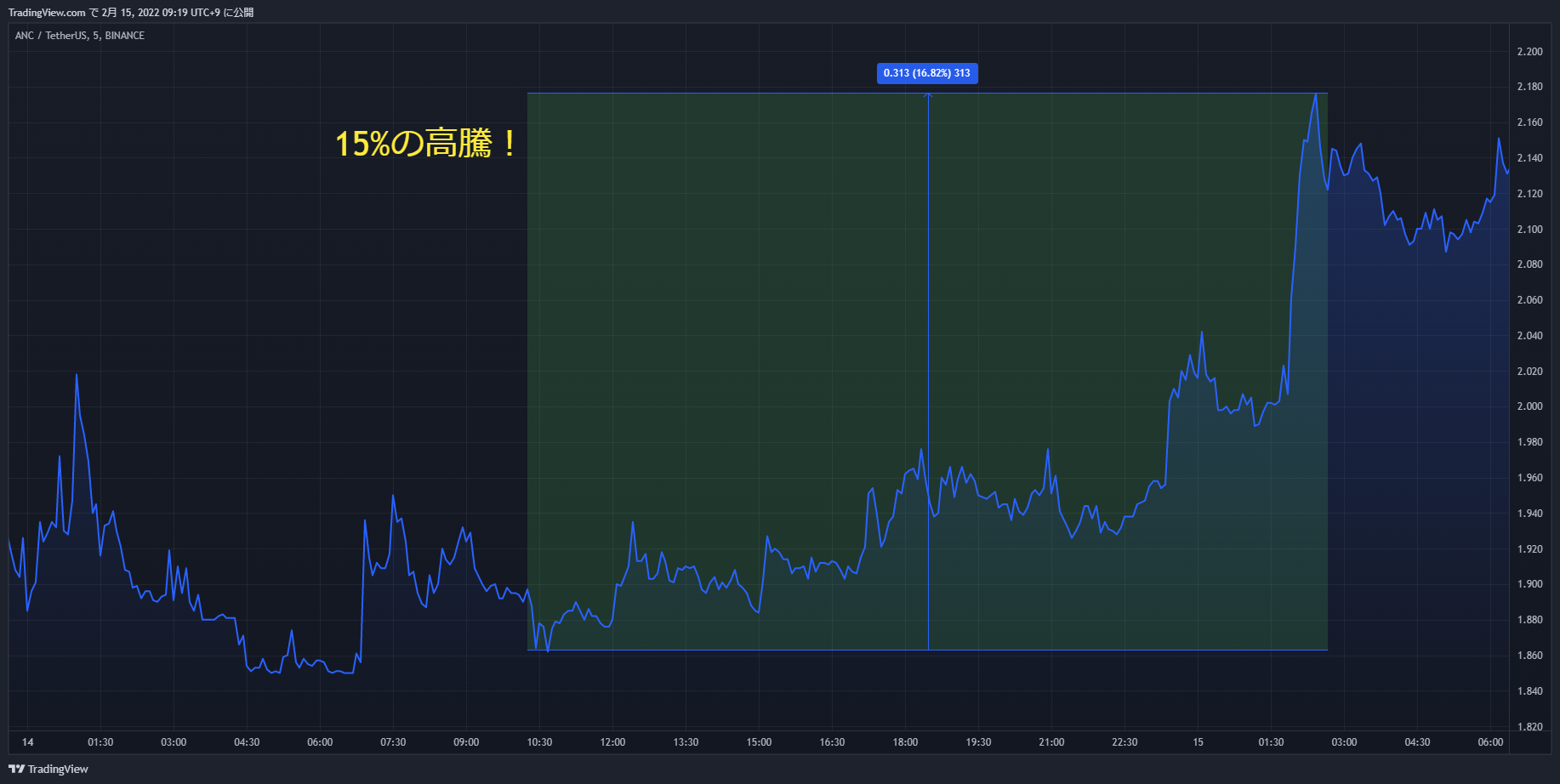
Task: Click price axis label 1.920
Action: click(x=1529, y=549)
